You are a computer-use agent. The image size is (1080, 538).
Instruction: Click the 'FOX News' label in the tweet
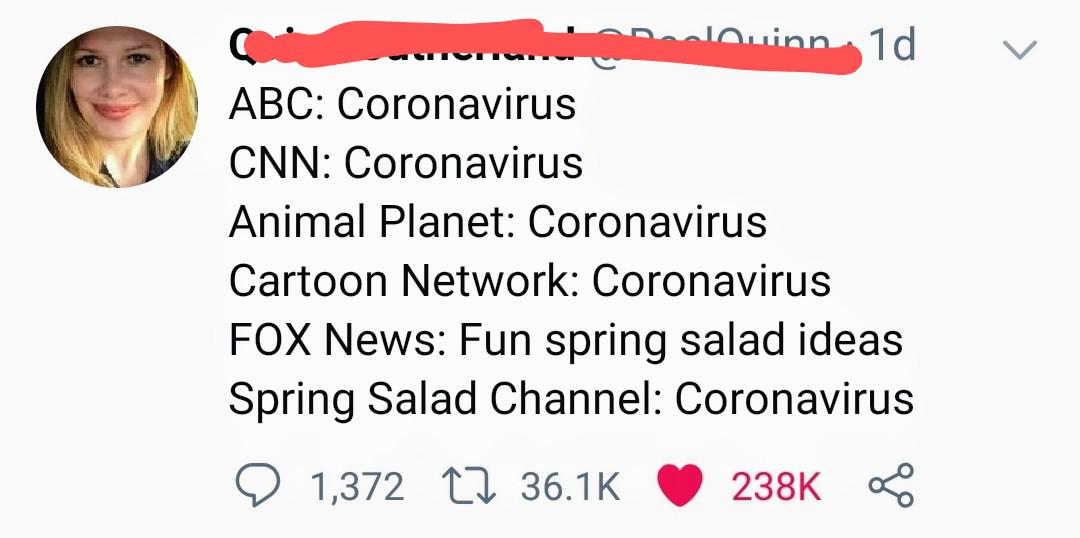[x=333, y=340]
